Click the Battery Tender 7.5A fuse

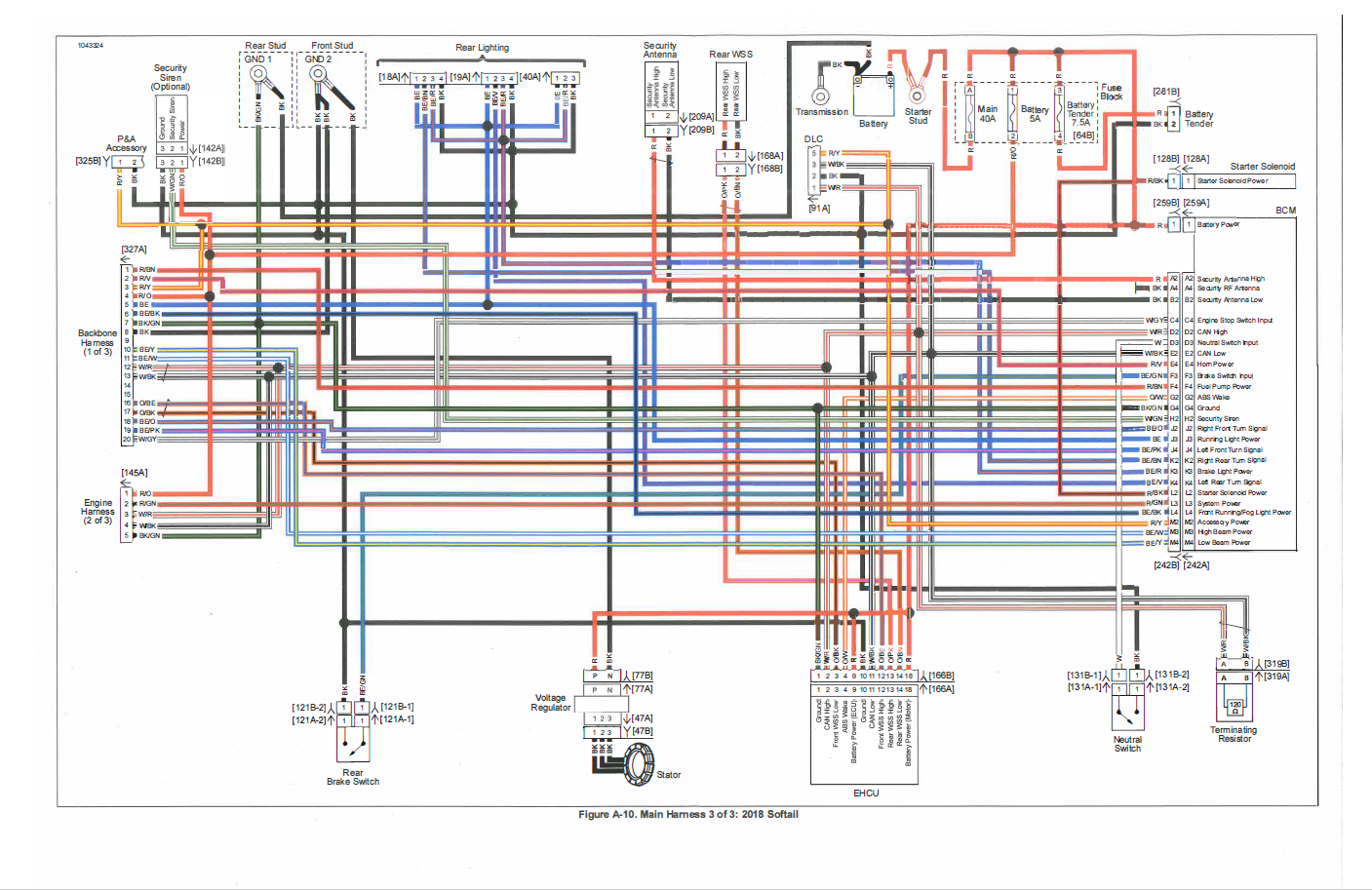click(1059, 115)
